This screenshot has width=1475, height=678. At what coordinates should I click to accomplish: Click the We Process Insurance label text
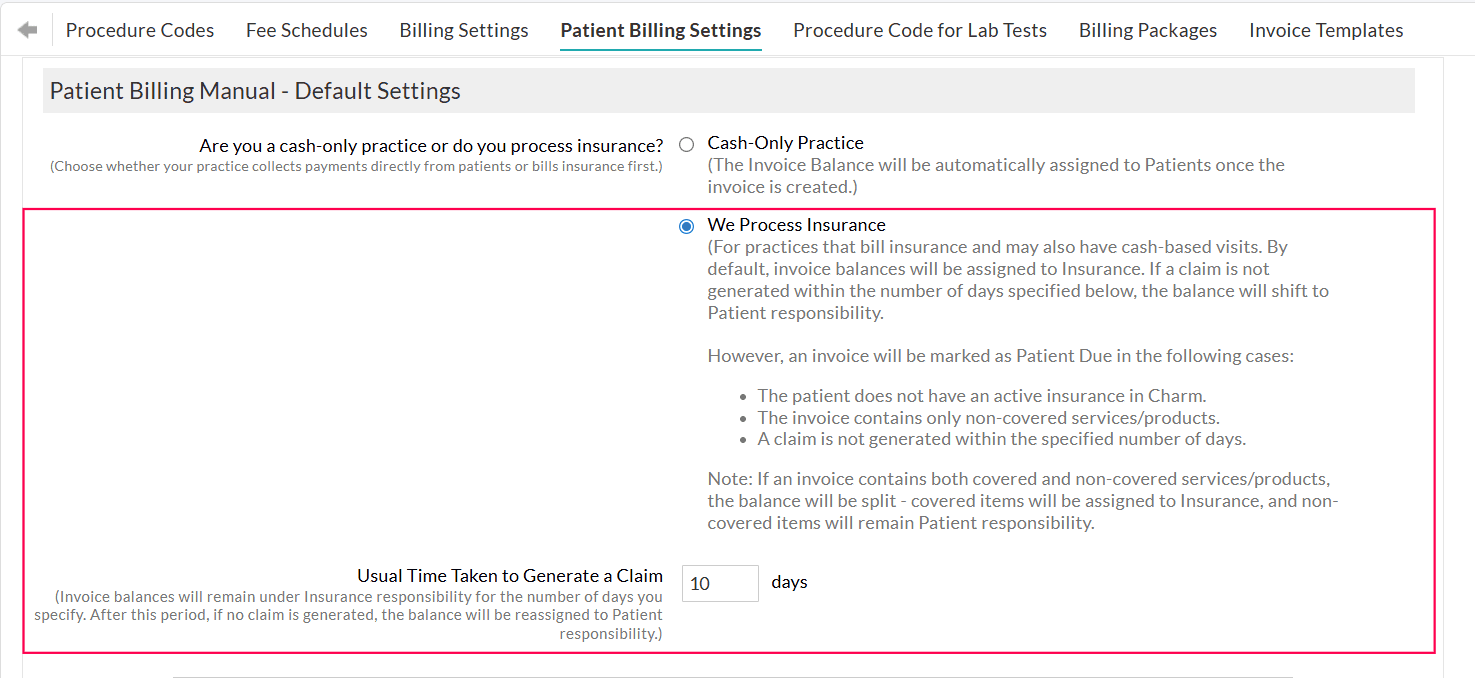point(796,224)
